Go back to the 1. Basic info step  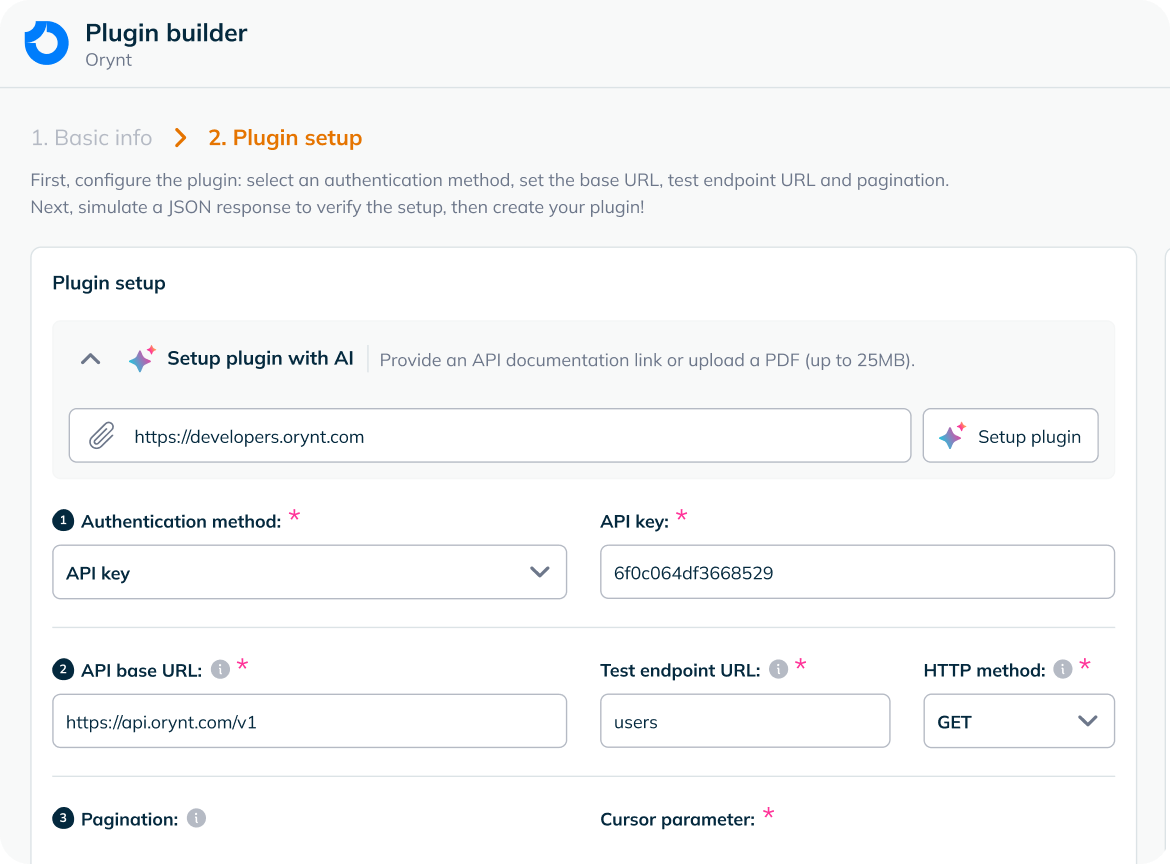(x=91, y=138)
